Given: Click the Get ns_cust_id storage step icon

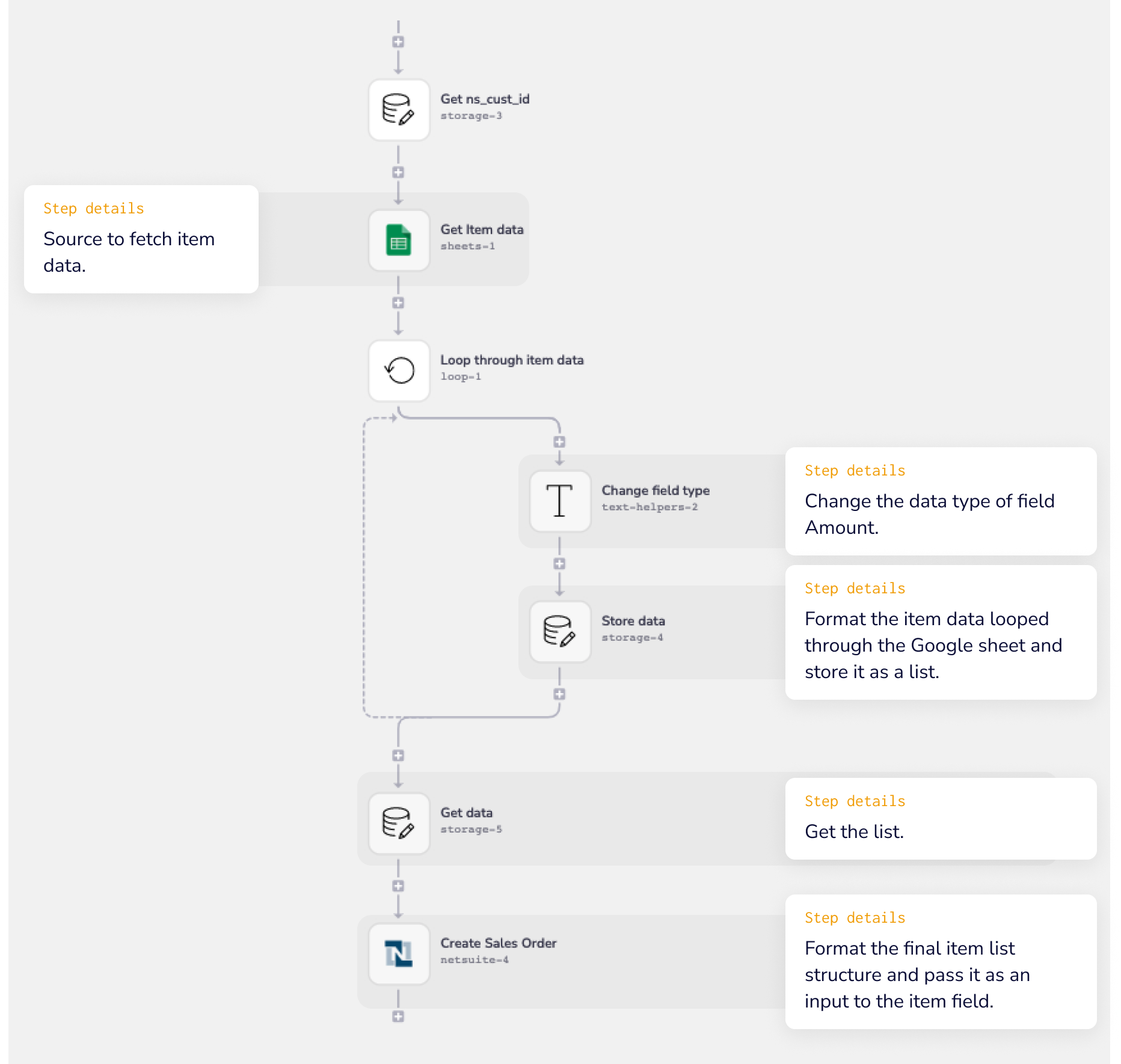Looking at the screenshot, I should point(399,110).
